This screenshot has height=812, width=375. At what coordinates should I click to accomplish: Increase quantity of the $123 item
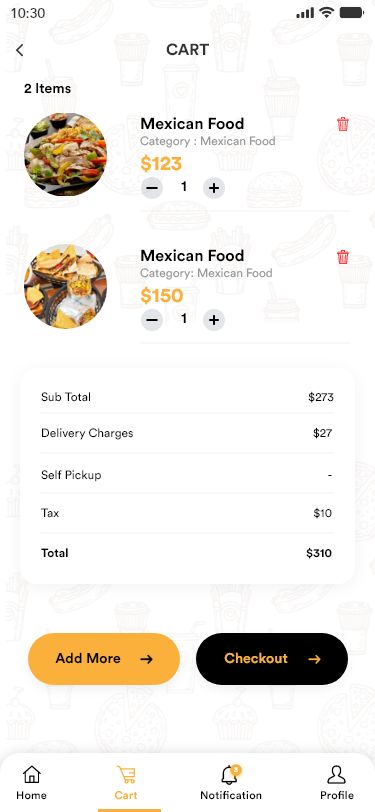tap(214, 187)
